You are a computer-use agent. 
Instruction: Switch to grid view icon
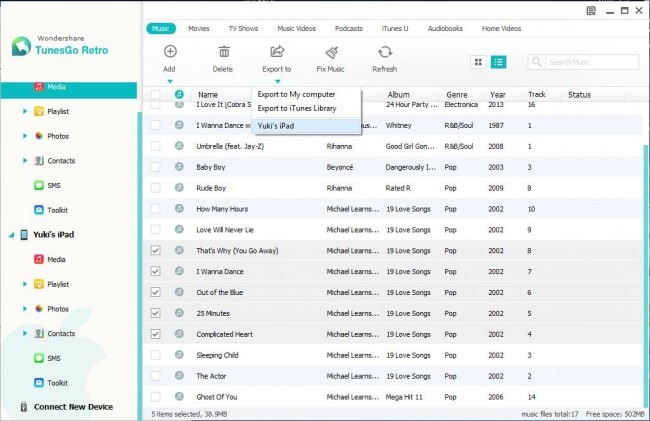478,62
